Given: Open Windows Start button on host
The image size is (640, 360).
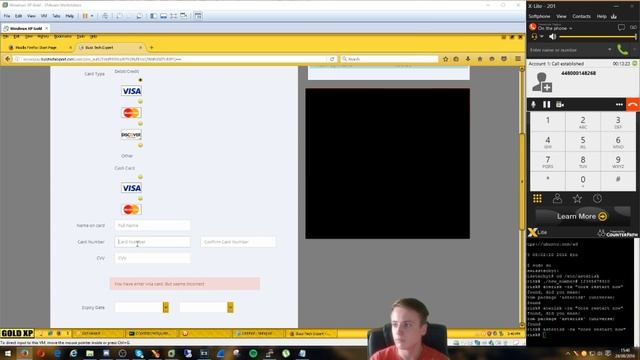Looking at the screenshot, I should pyautogui.click(x=8, y=353).
